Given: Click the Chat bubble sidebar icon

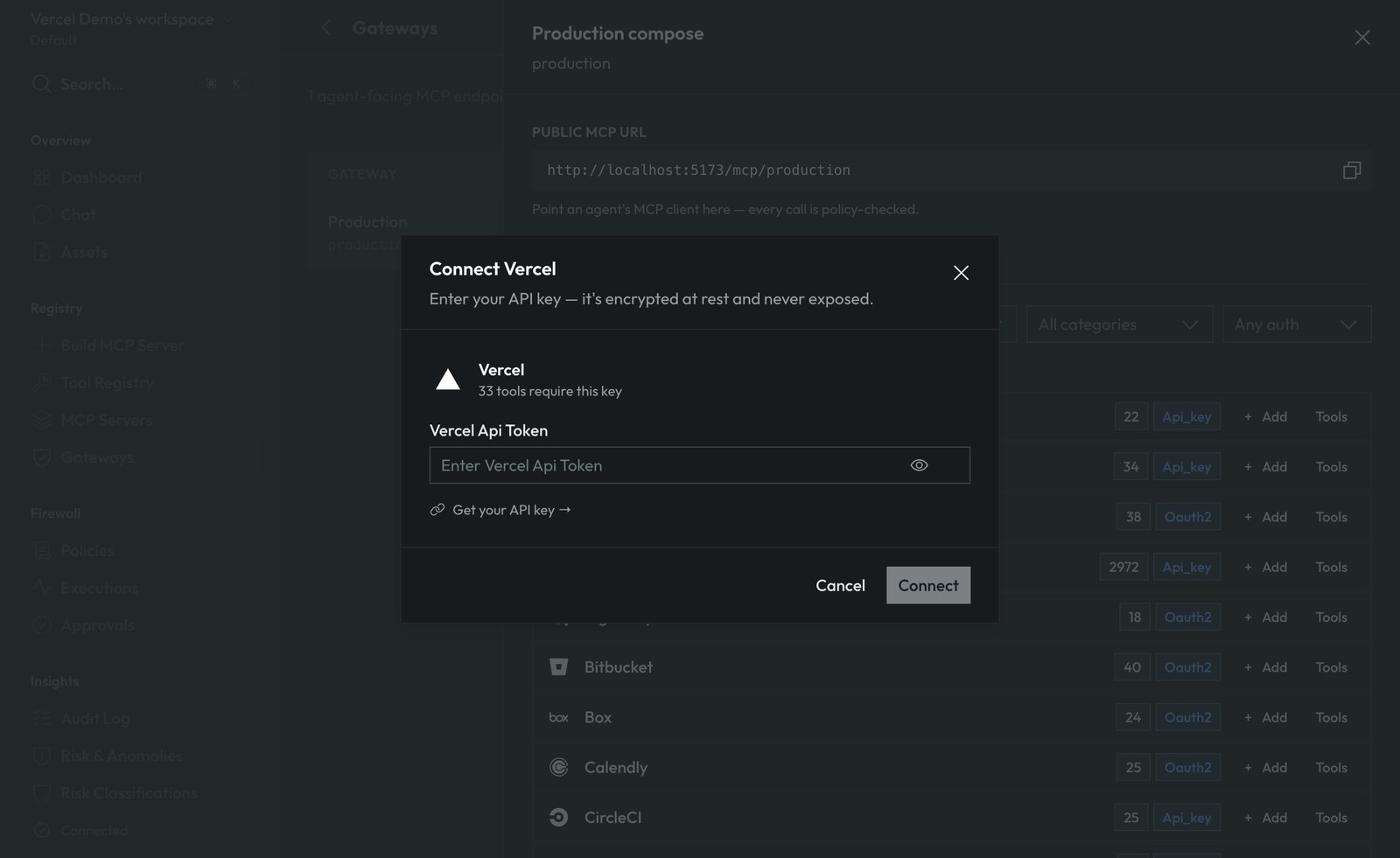Looking at the screenshot, I should click(41, 215).
